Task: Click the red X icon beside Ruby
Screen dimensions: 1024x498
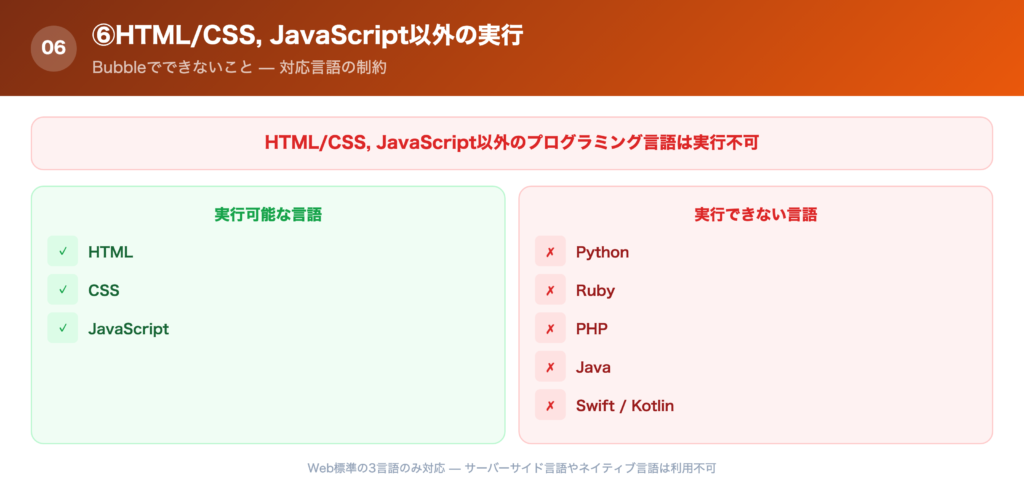Action: tap(550, 290)
